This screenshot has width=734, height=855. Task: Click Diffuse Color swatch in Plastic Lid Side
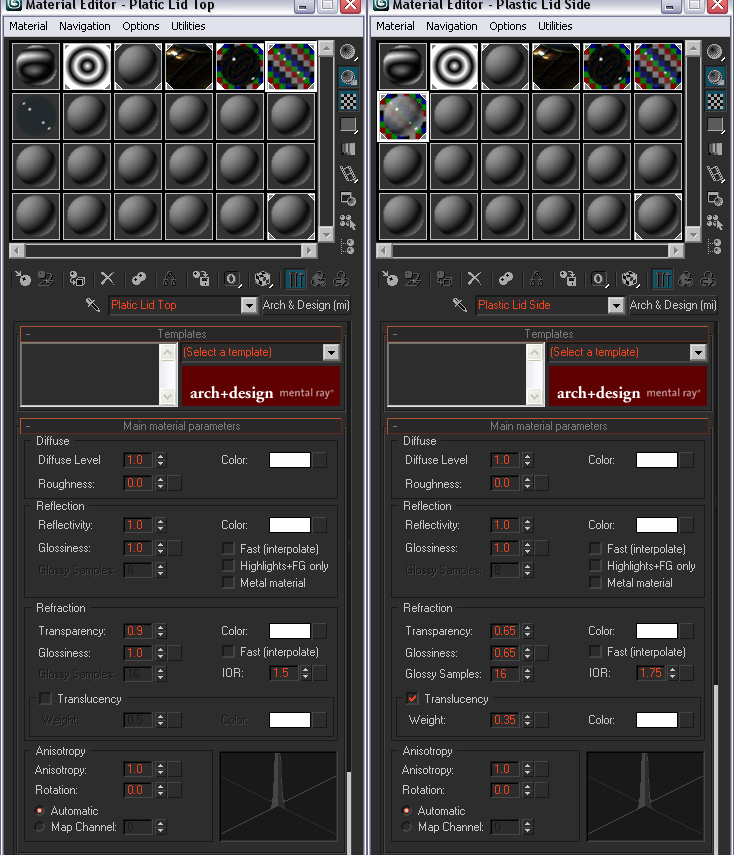[656, 460]
